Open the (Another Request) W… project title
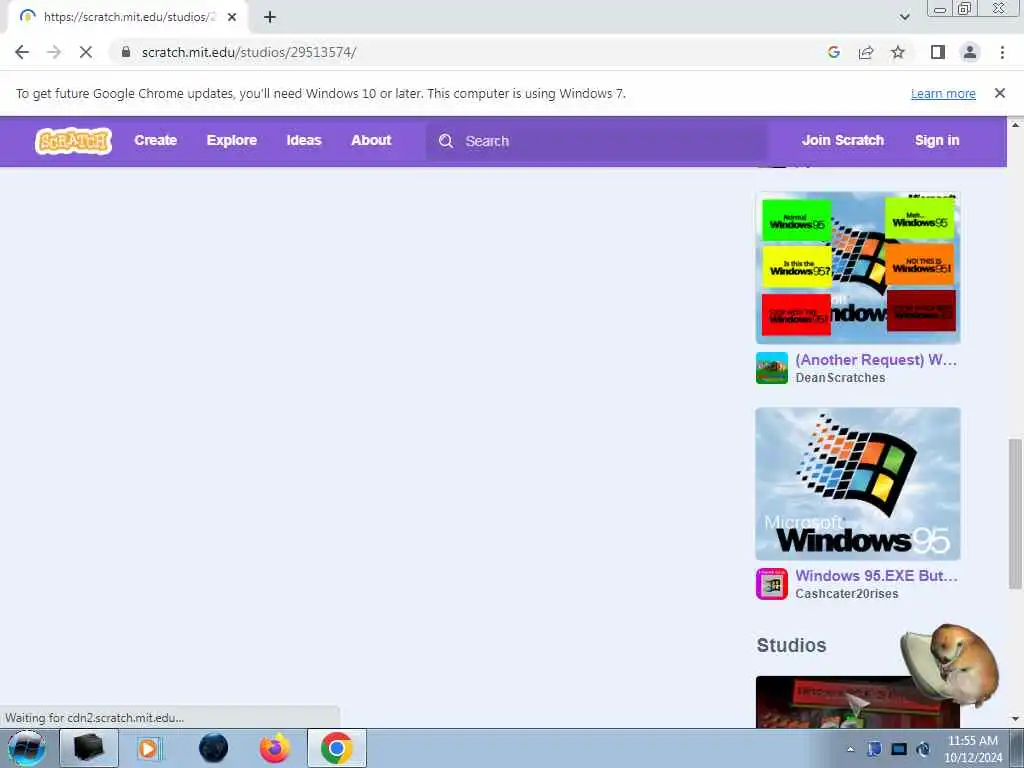 tap(876, 360)
